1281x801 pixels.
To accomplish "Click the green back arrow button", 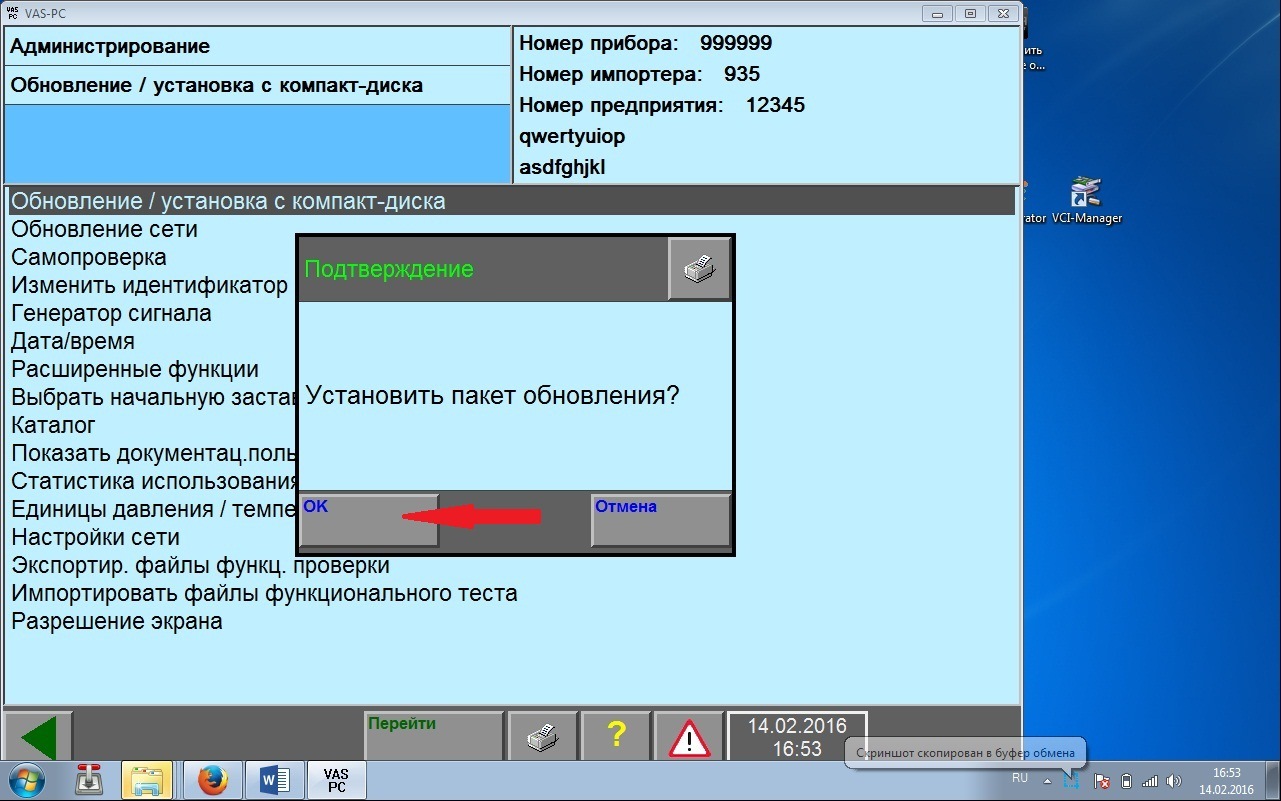I will [38, 739].
